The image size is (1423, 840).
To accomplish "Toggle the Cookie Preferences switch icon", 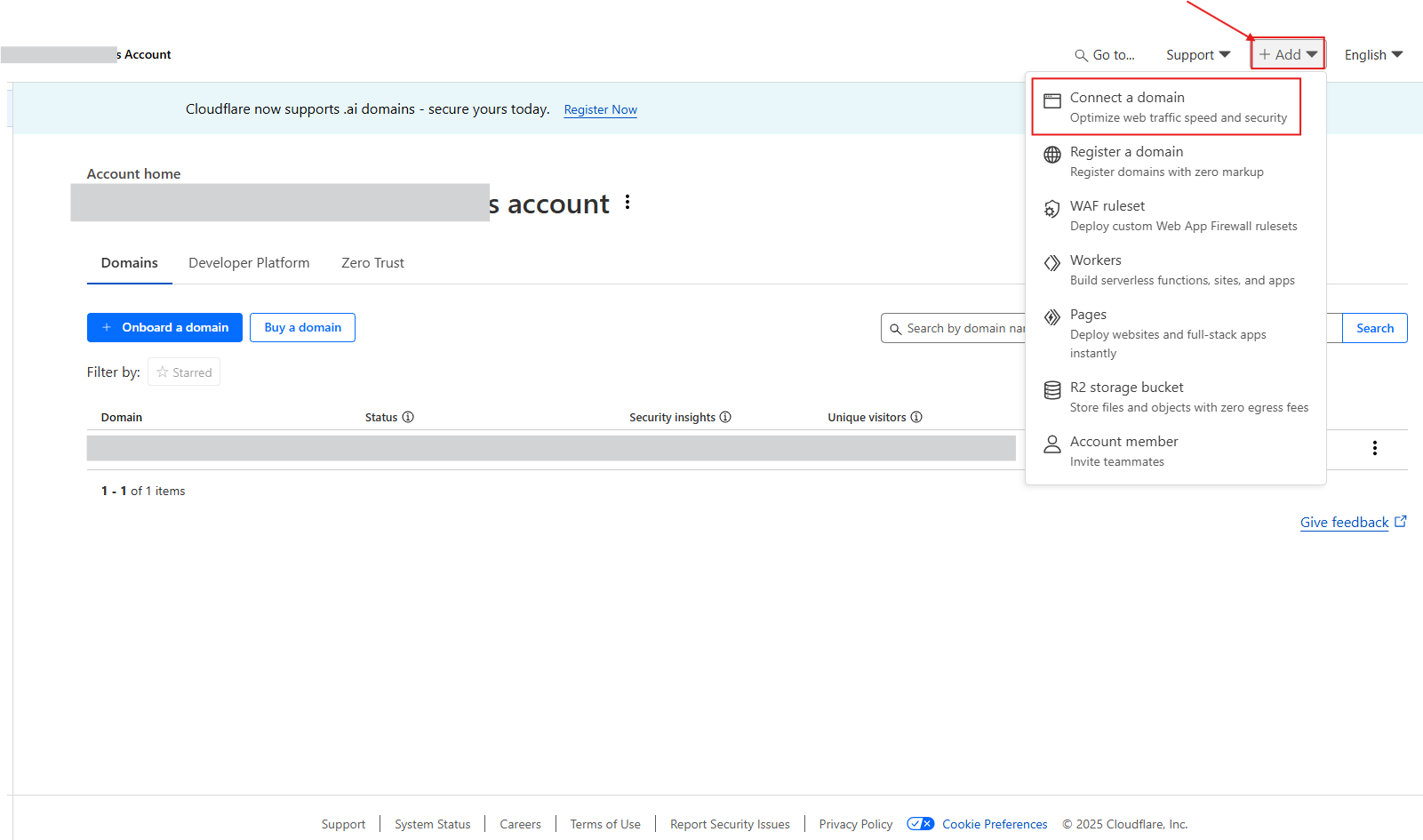I will [x=921, y=824].
